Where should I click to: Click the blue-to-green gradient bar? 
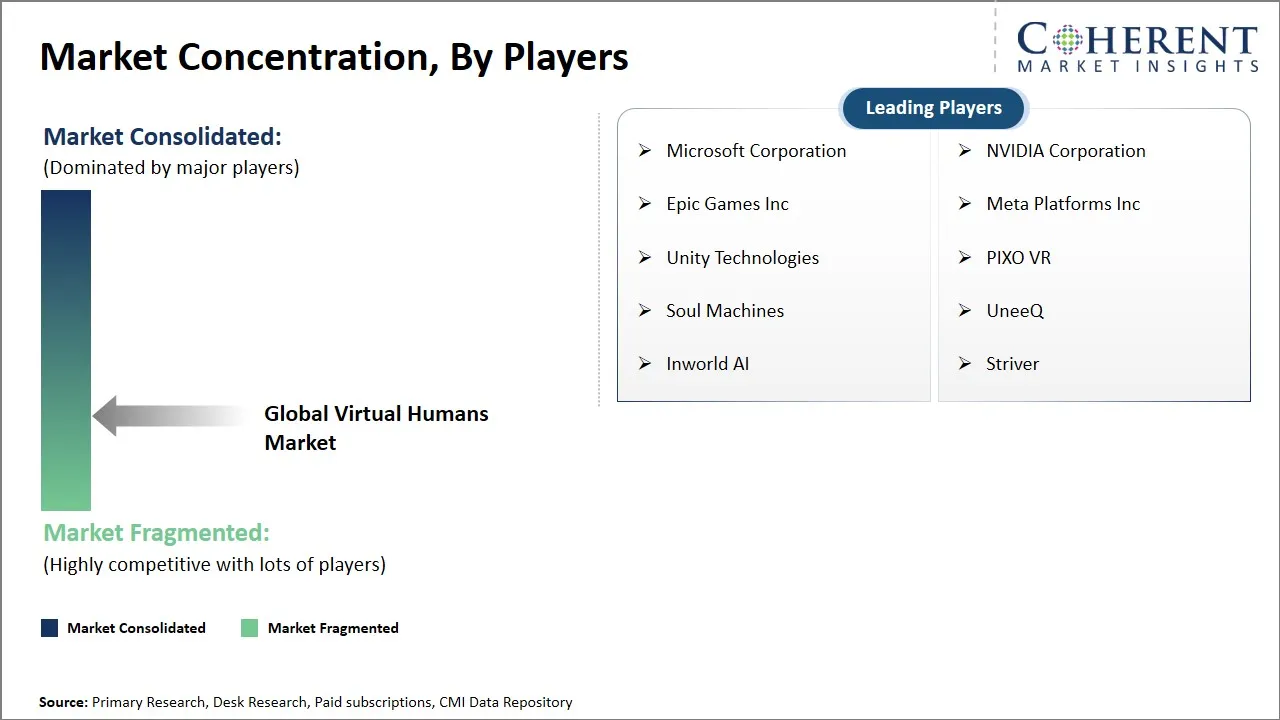pyautogui.click(x=65, y=350)
